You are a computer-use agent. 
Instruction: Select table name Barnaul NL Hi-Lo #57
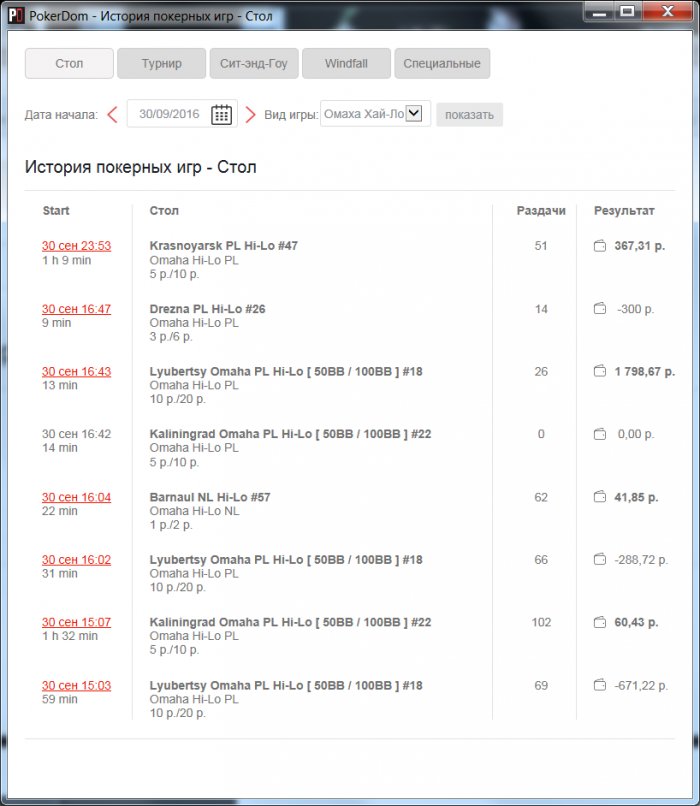[210, 497]
